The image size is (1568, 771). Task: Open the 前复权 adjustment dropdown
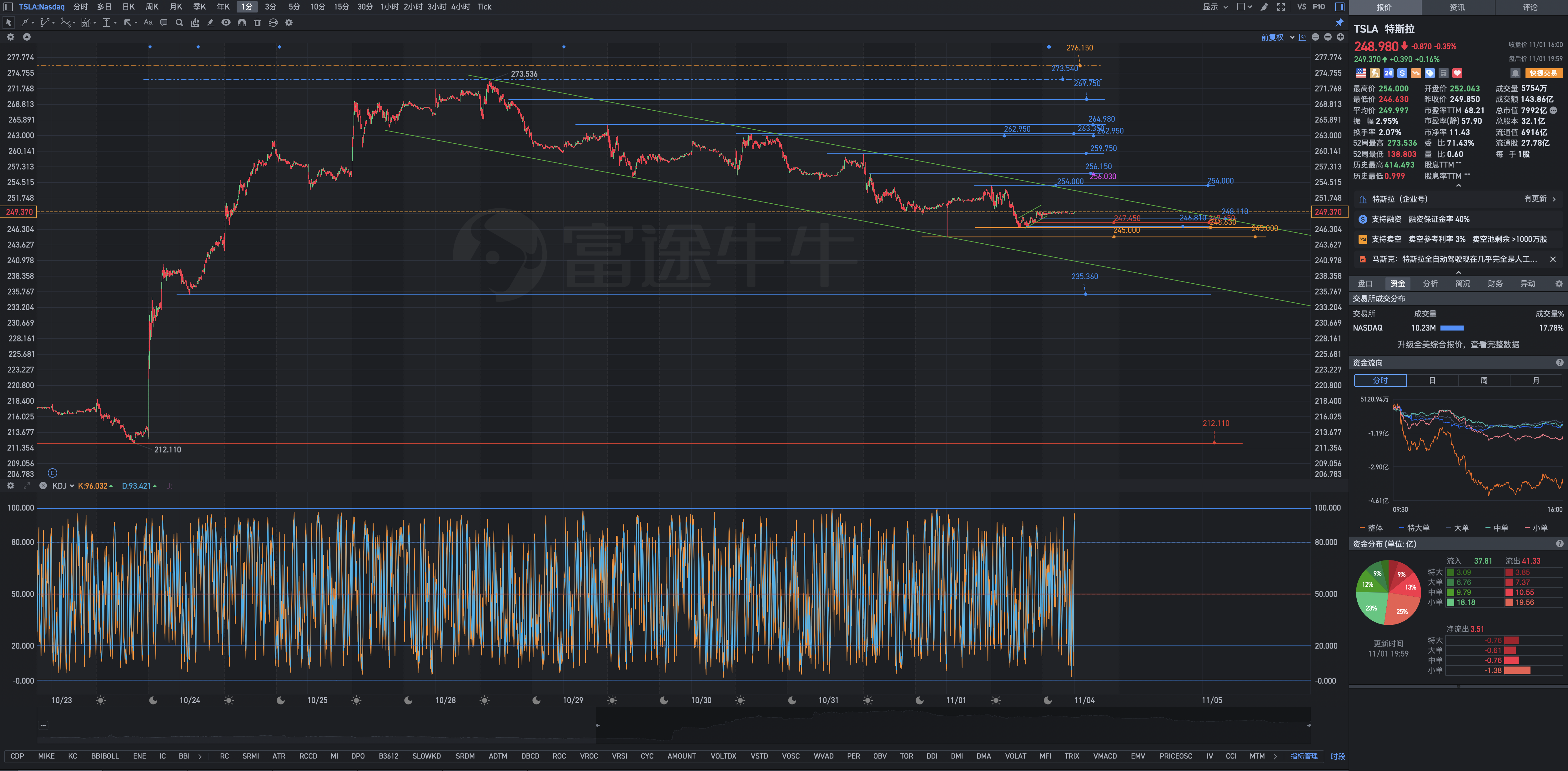coord(1278,37)
